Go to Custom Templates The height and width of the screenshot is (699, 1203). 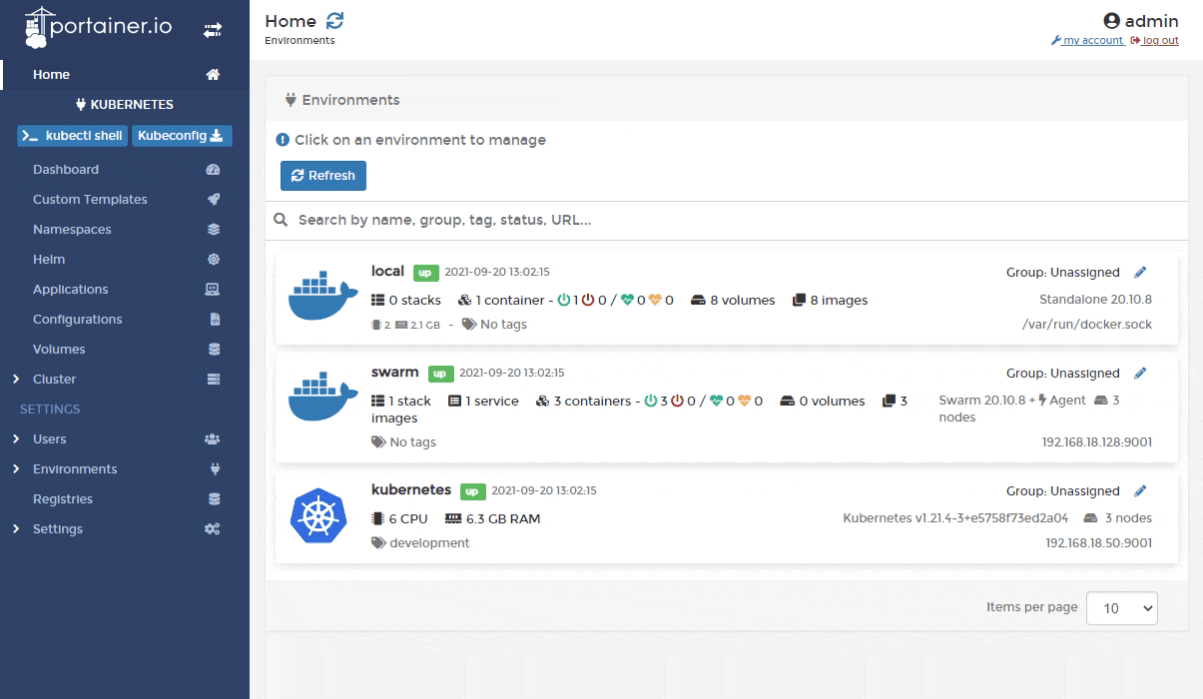pyautogui.click(x=90, y=200)
